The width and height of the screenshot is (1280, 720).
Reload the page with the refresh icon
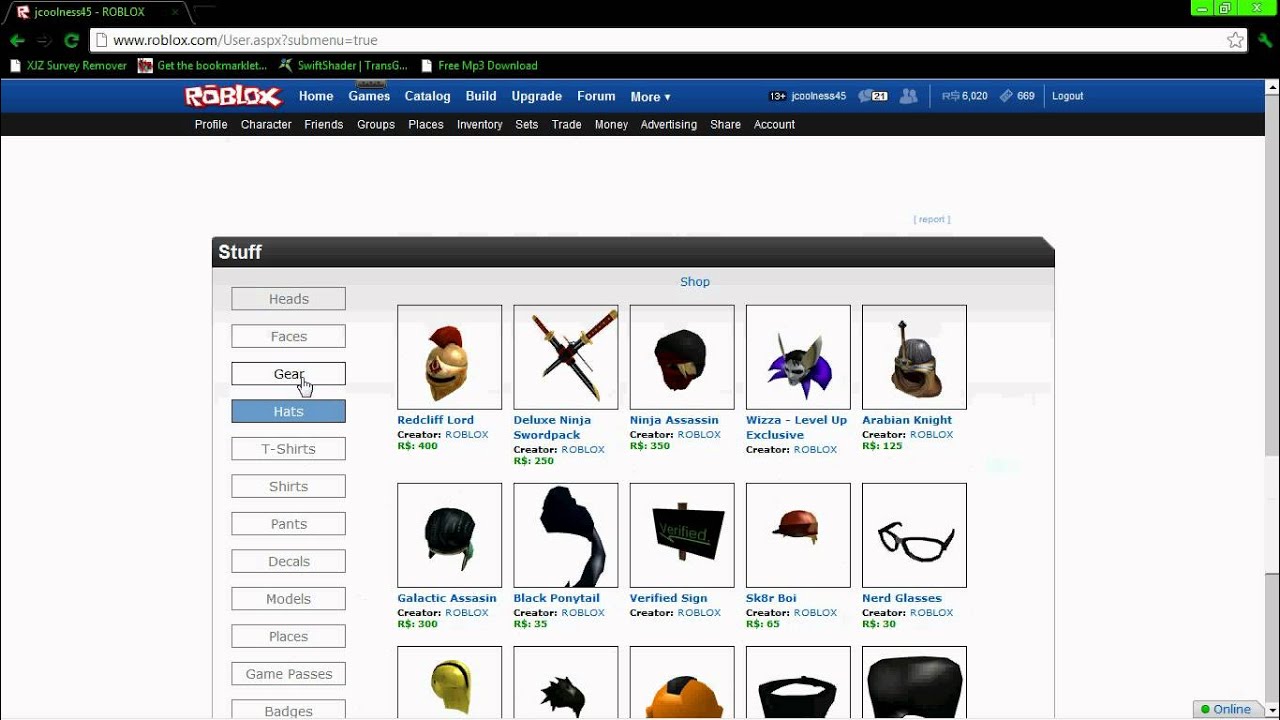click(69, 40)
